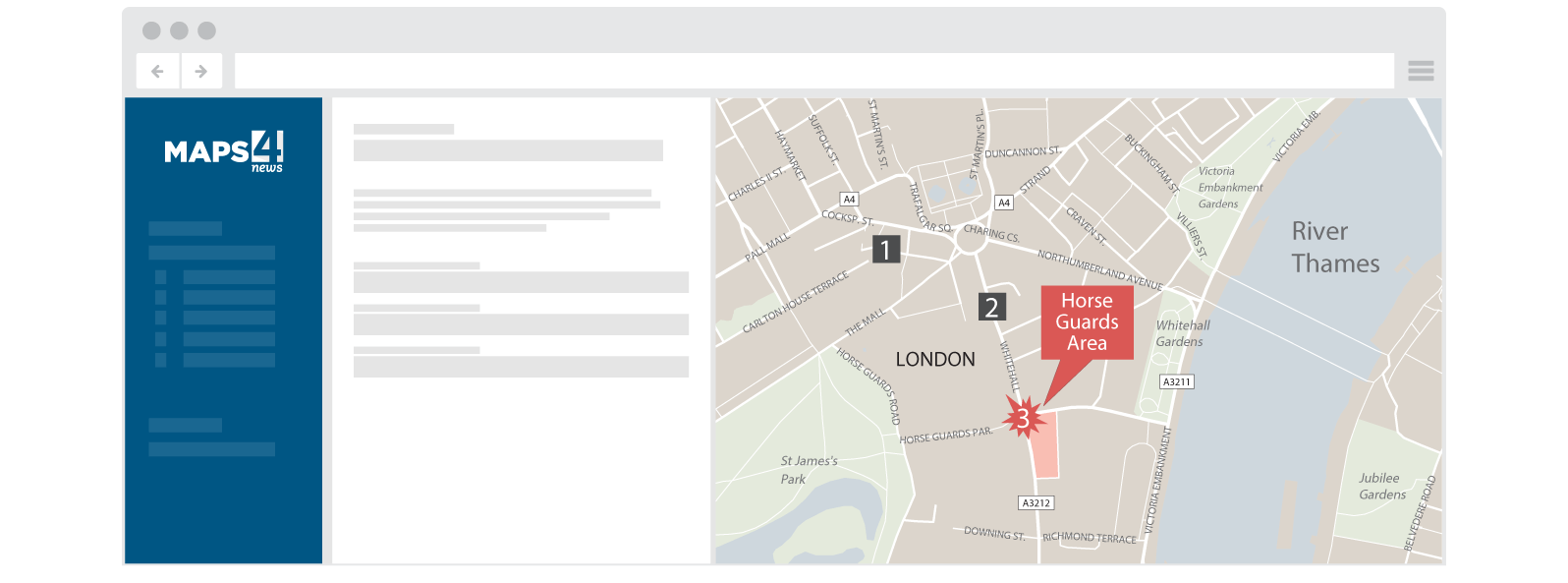Click the Craven St. label
This screenshot has width=1568, height=583.
pos(1087,226)
